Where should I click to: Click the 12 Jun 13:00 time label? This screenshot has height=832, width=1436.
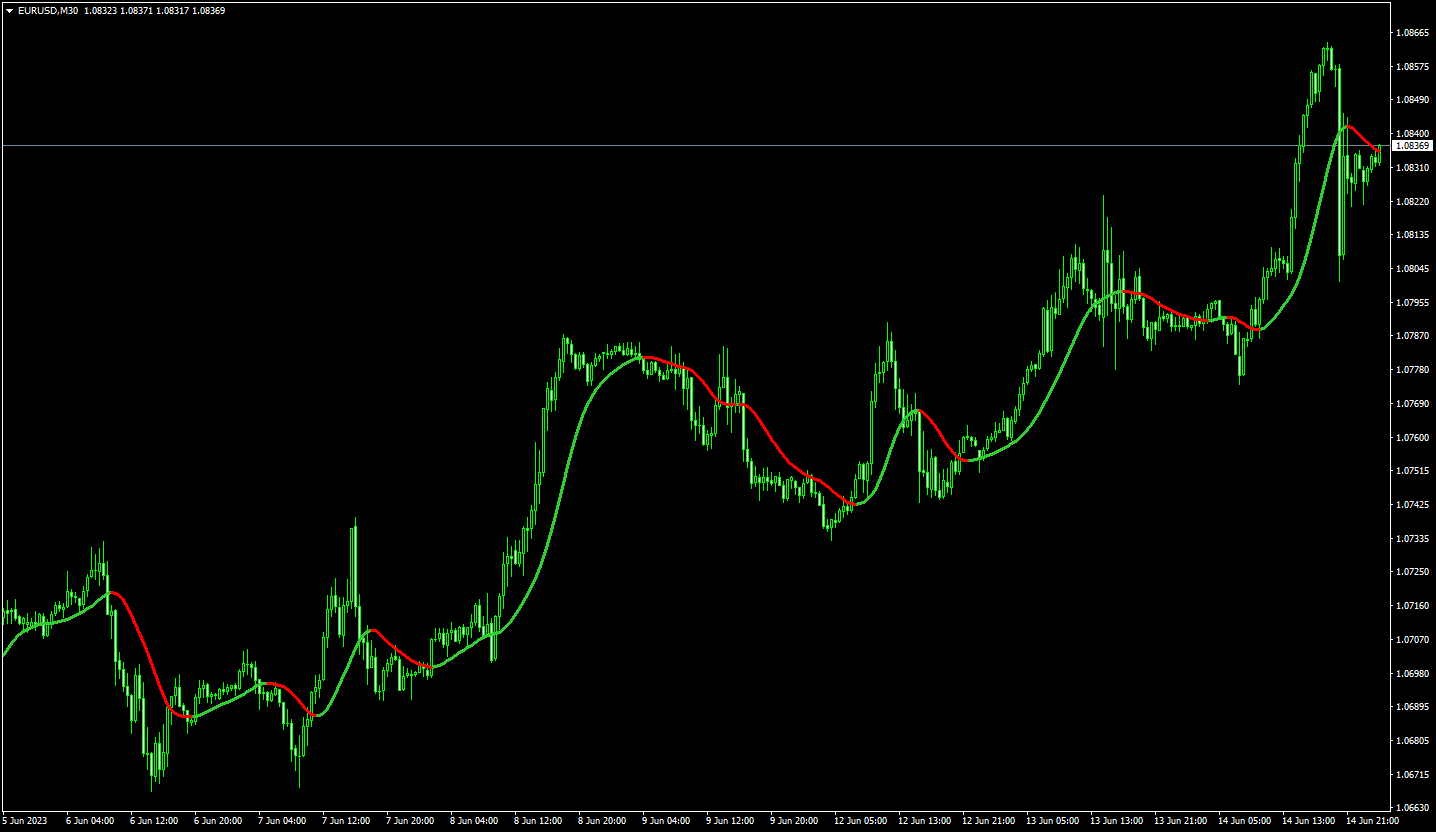point(924,821)
